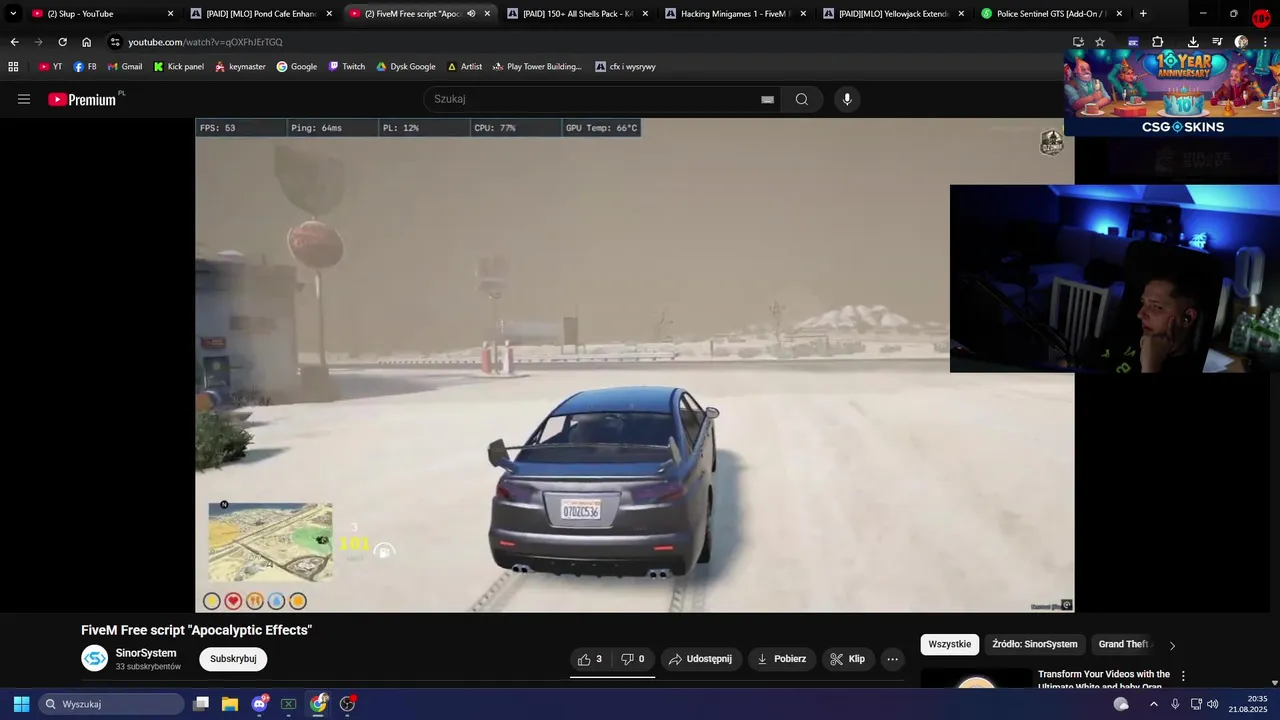Open Chrome downloads icon

click(x=1193, y=42)
